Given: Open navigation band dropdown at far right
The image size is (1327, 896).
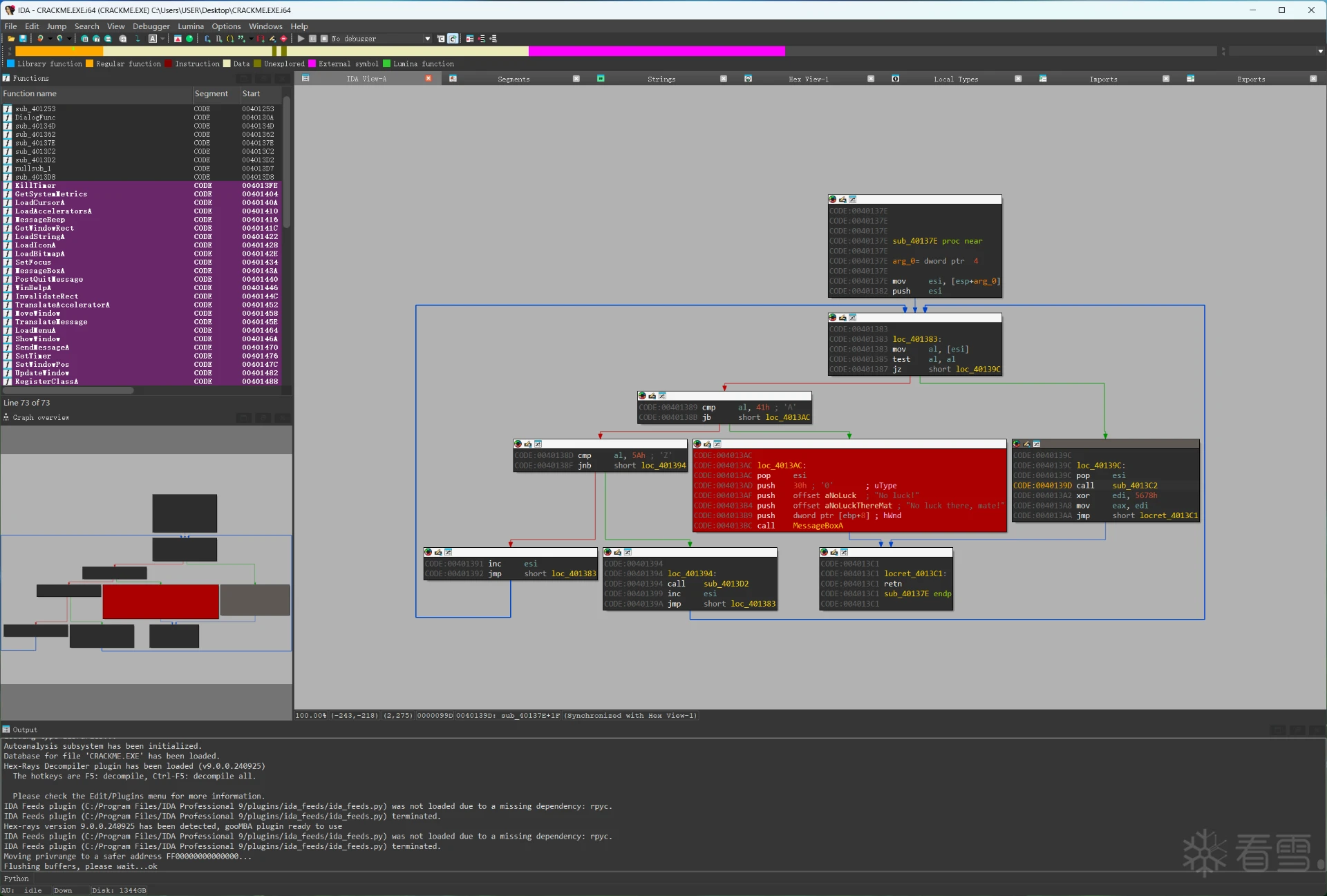Looking at the screenshot, I should (x=1320, y=51).
